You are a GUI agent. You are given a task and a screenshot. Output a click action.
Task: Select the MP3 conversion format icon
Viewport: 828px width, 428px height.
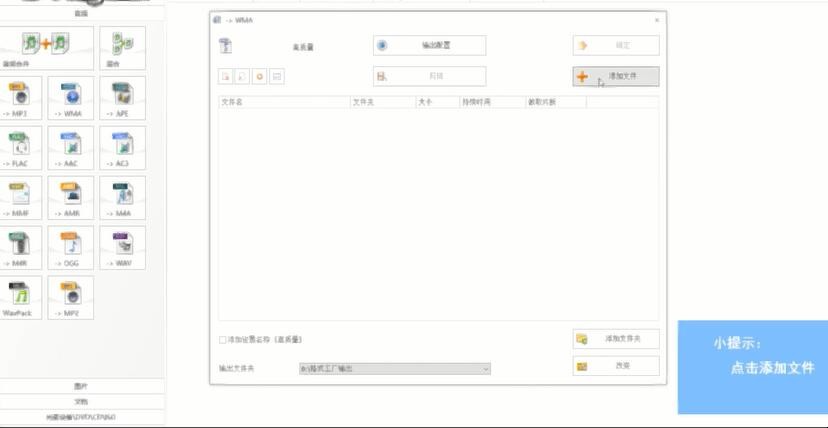click(x=20, y=98)
